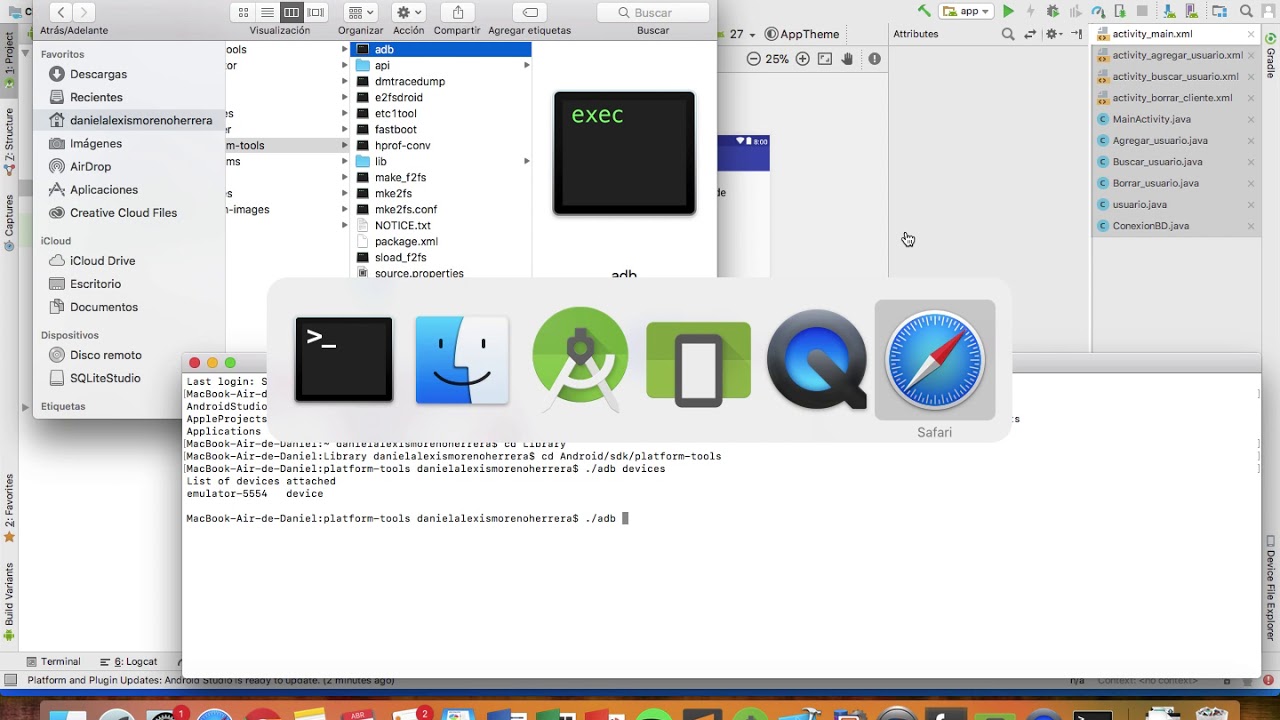
Task: Zoom out the layout preview
Action: pyautogui.click(x=754, y=59)
